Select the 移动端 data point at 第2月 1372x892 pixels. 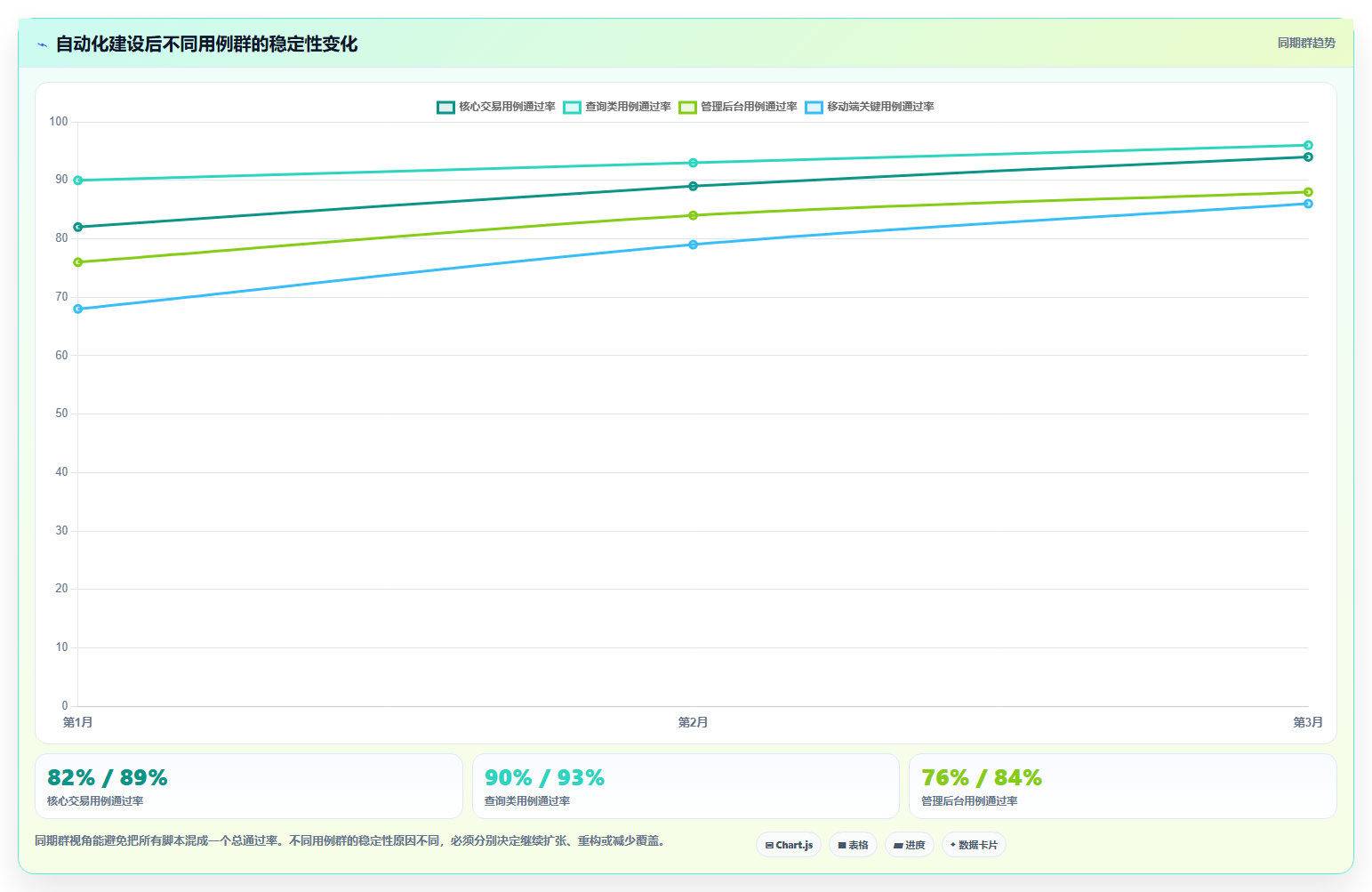tap(694, 245)
